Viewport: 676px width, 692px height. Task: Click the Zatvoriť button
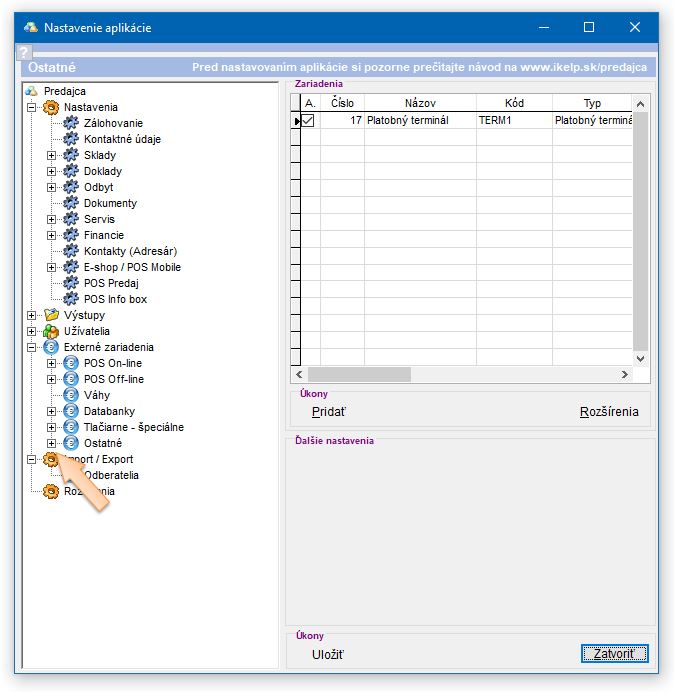614,654
